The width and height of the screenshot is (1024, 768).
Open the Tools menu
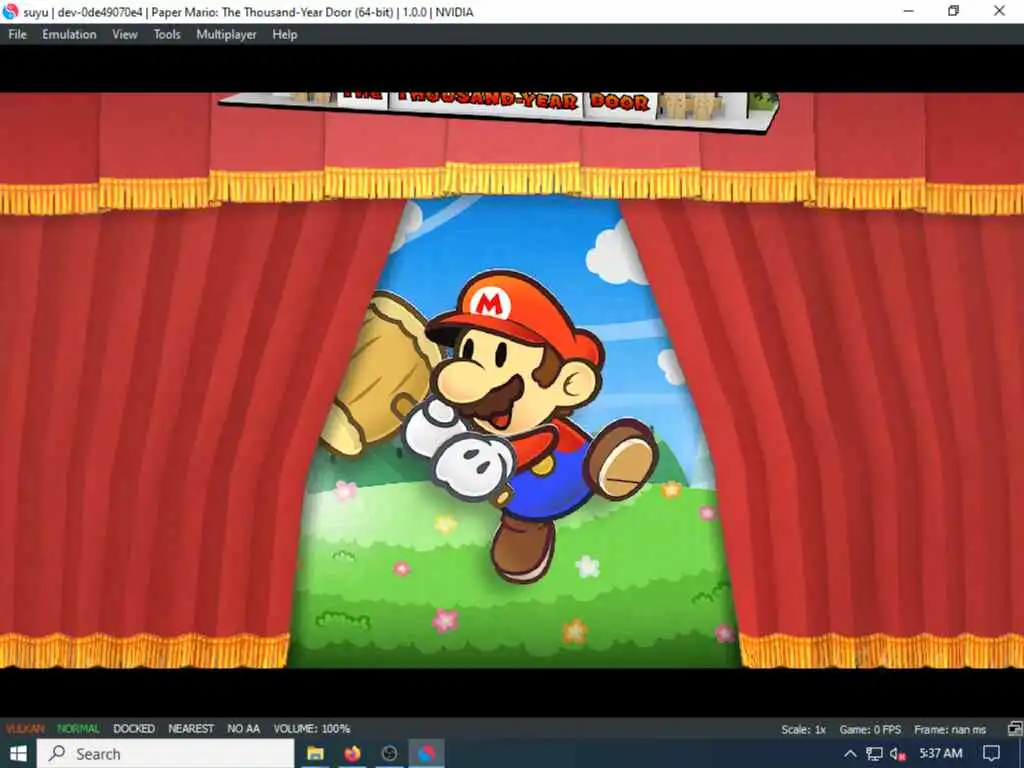167,35
